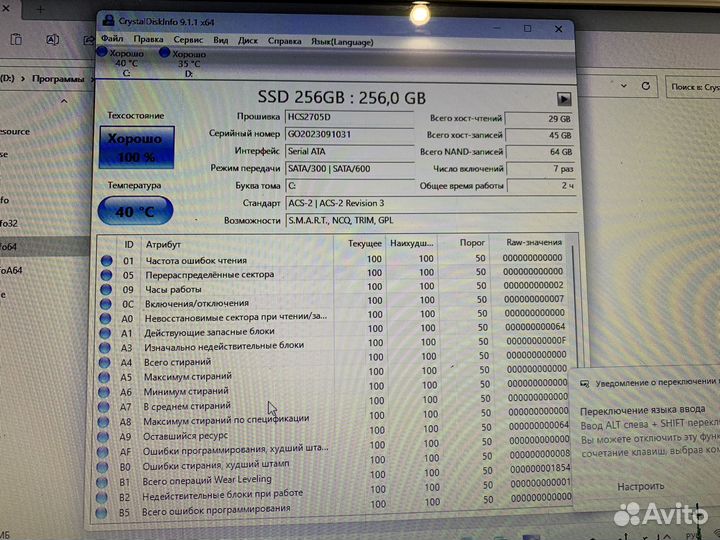Click Настроить in the language notification
720x540 pixels.
tap(641, 486)
